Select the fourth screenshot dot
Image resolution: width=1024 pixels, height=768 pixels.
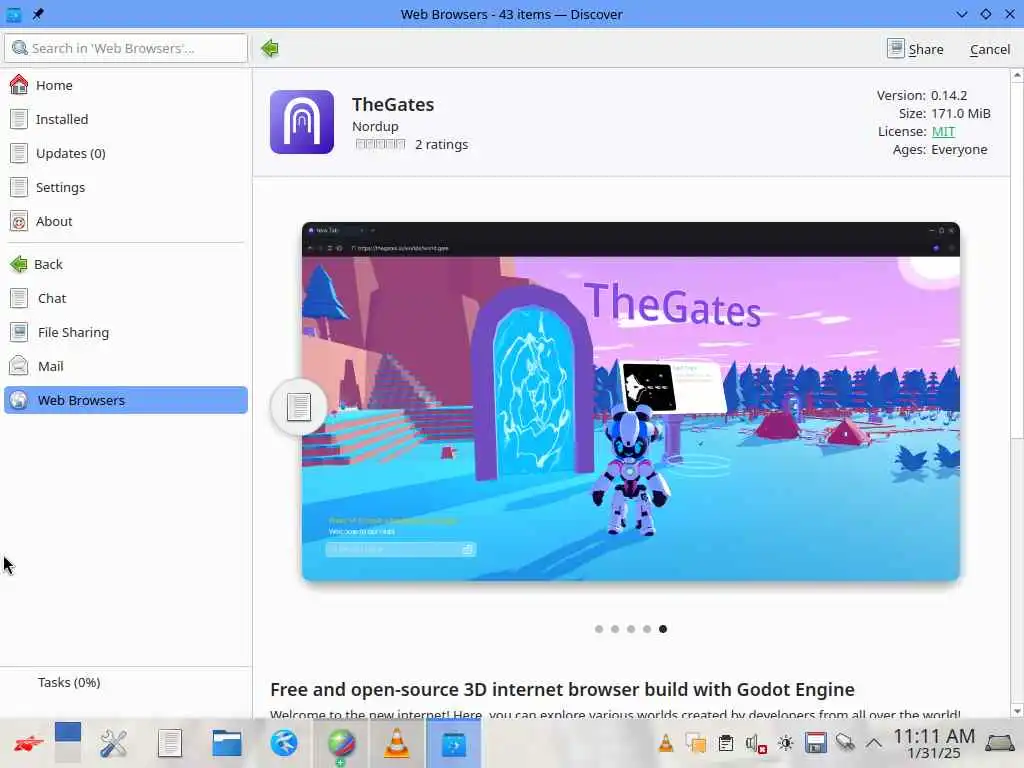[647, 629]
